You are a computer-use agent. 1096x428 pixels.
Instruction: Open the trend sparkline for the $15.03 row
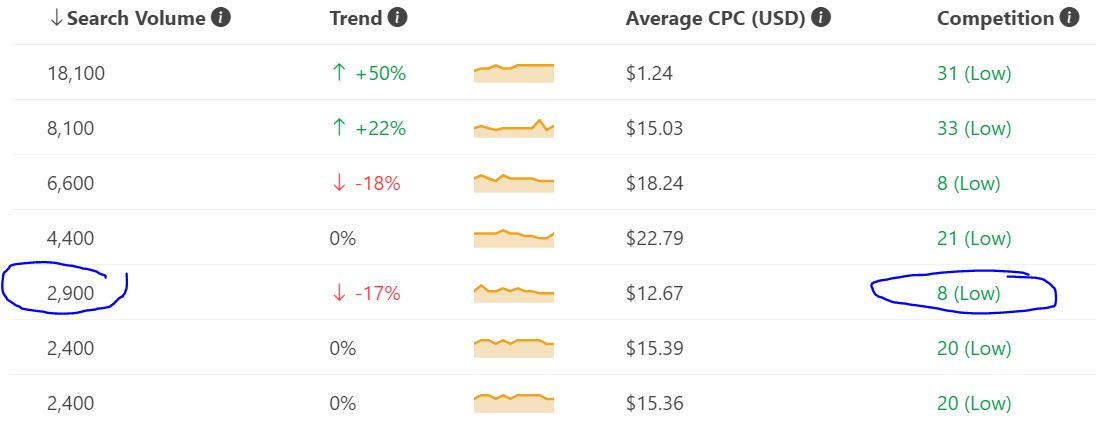[x=514, y=128]
